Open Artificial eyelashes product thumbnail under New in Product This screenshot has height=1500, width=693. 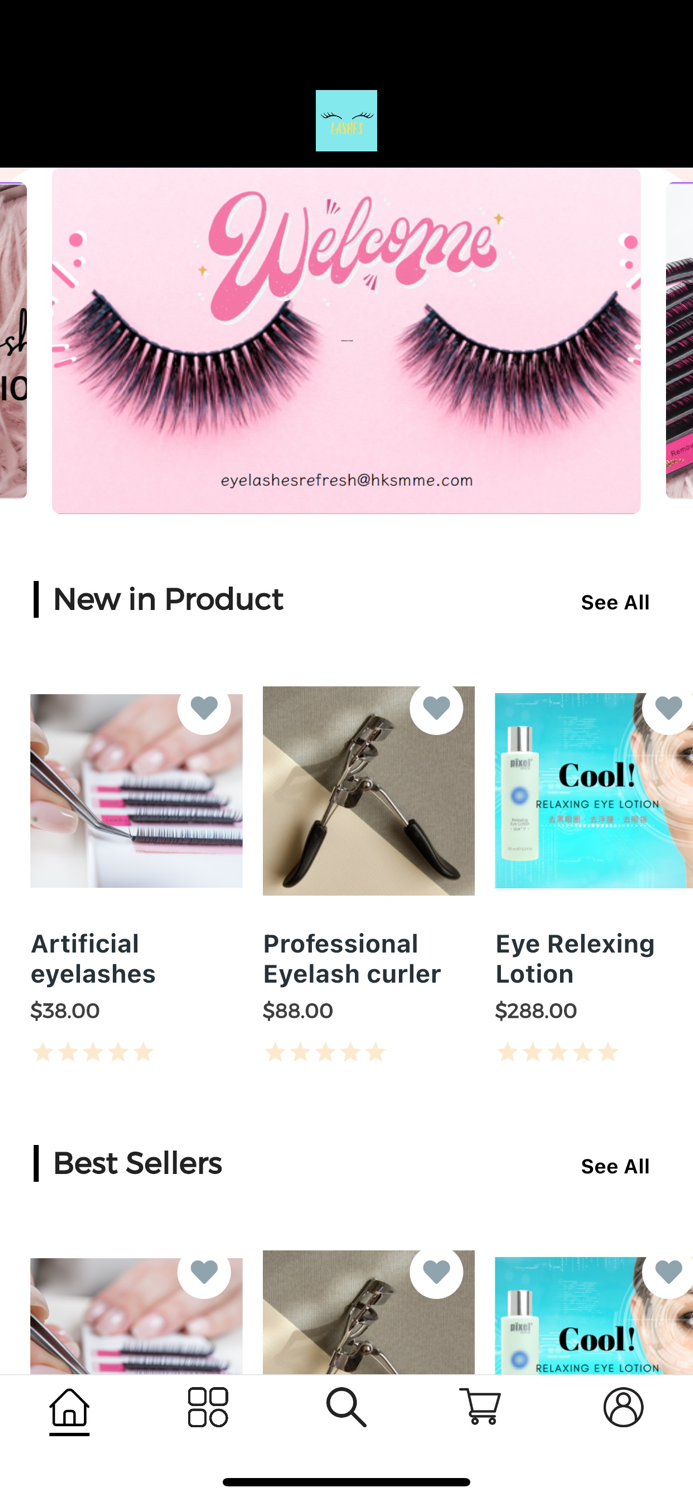click(x=136, y=791)
